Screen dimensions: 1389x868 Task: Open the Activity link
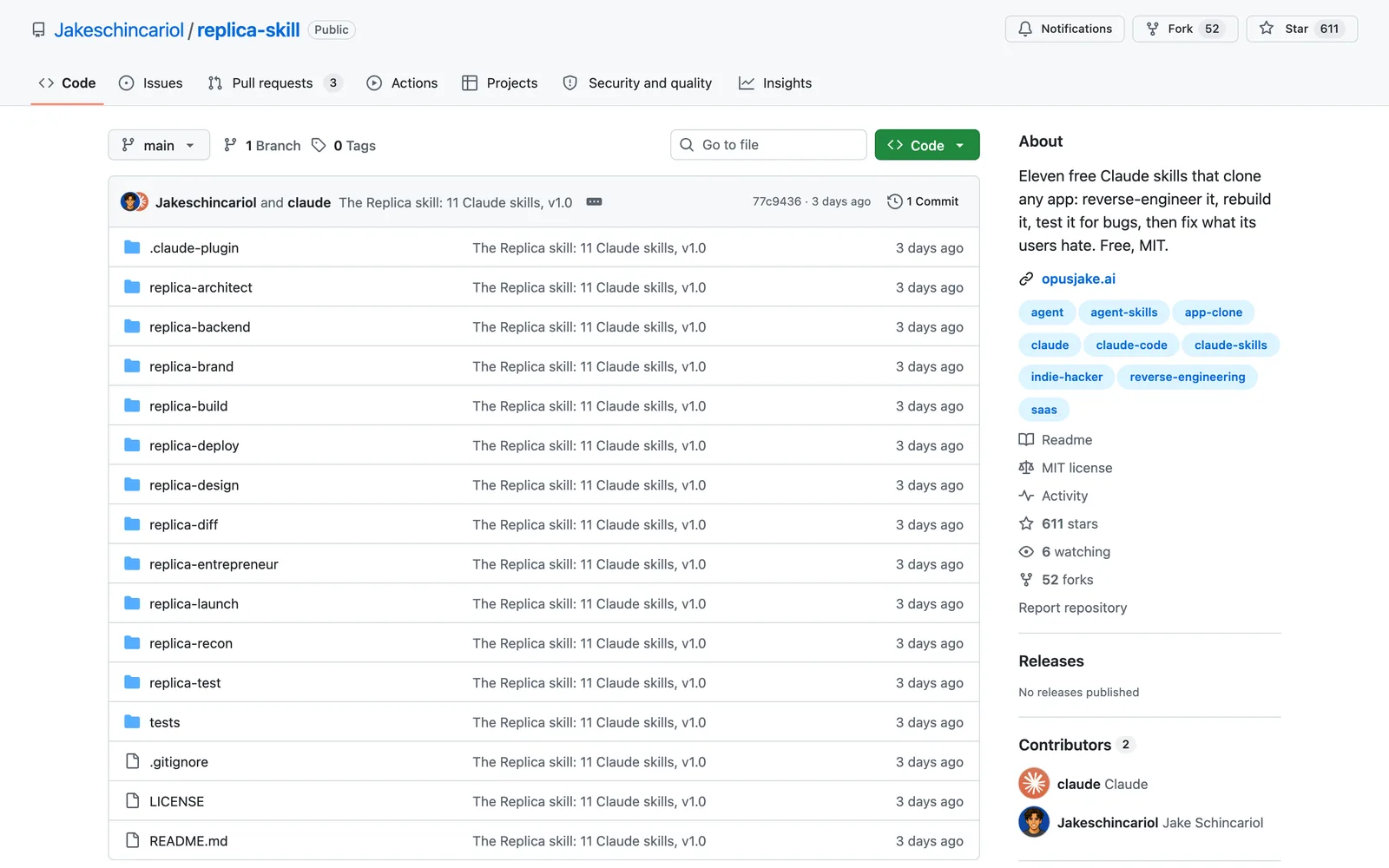(1053, 496)
